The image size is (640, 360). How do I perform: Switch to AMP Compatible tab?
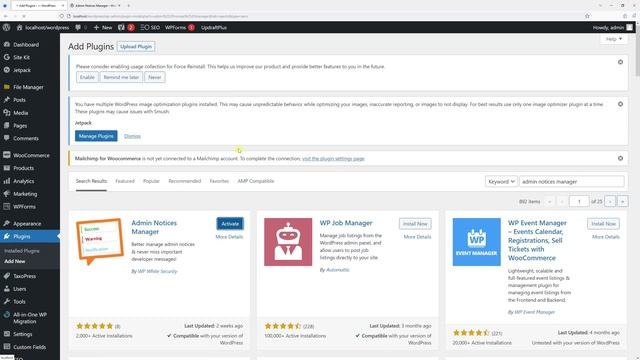[x=256, y=181]
